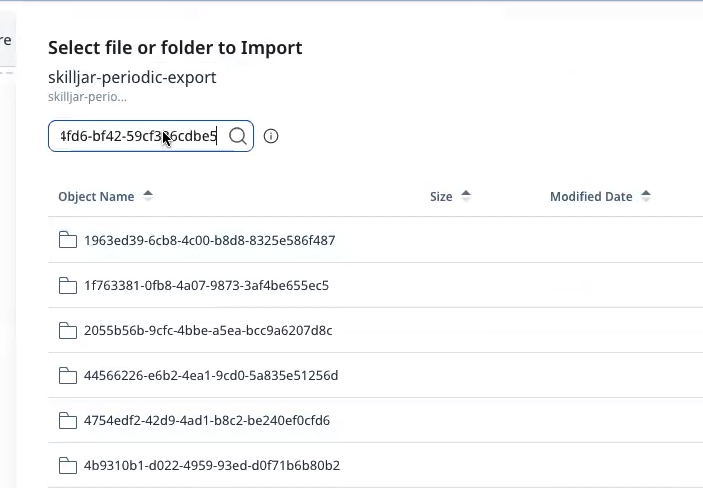Screen dimensions: 703x488
Task: Sort by Size arrow
Action: (466, 196)
